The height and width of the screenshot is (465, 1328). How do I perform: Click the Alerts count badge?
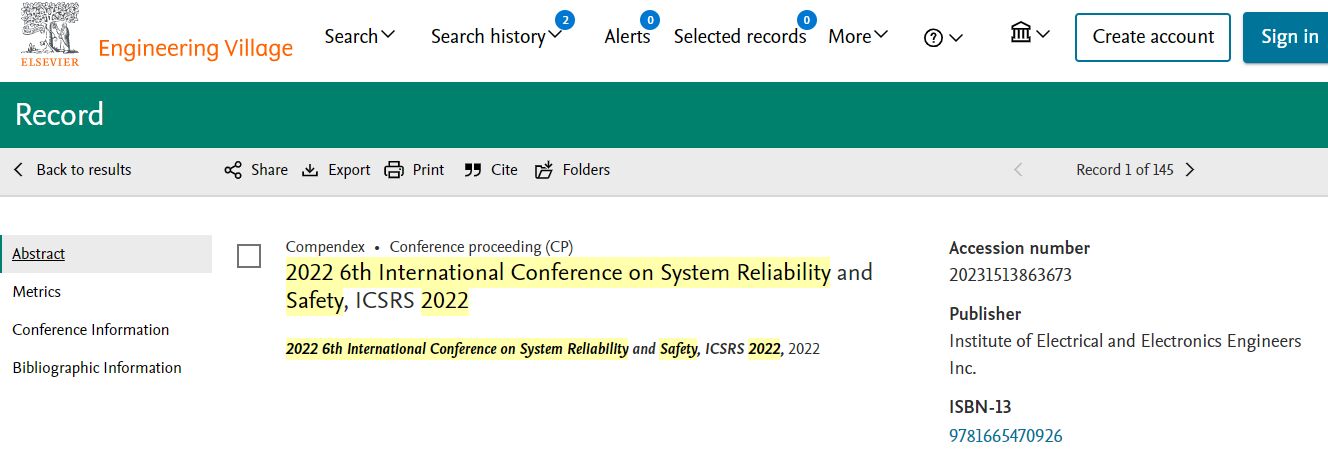click(650, 19)
